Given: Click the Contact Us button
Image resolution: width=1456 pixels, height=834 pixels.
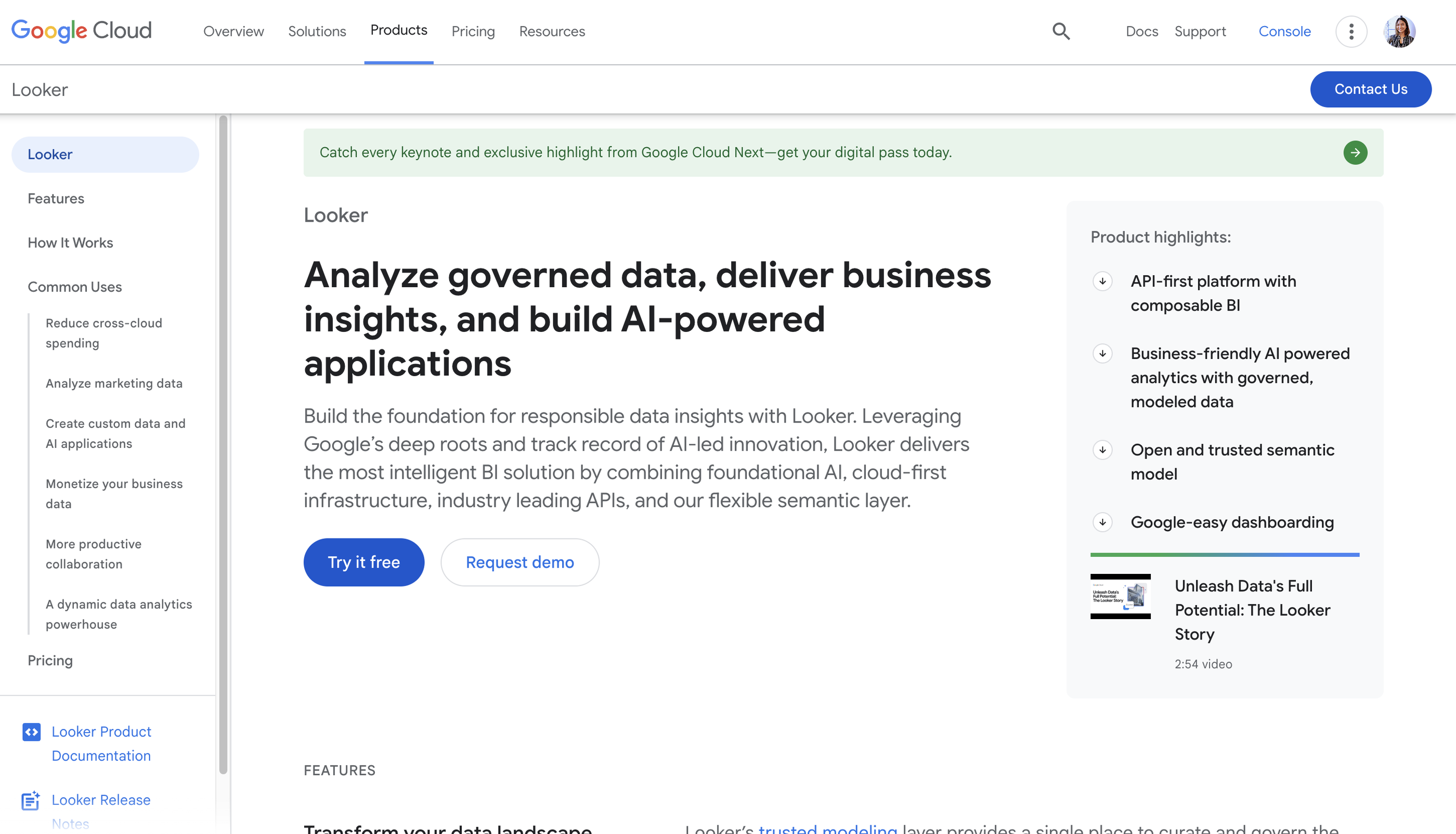Looking at the screenshot, I should pos(1371,89).
